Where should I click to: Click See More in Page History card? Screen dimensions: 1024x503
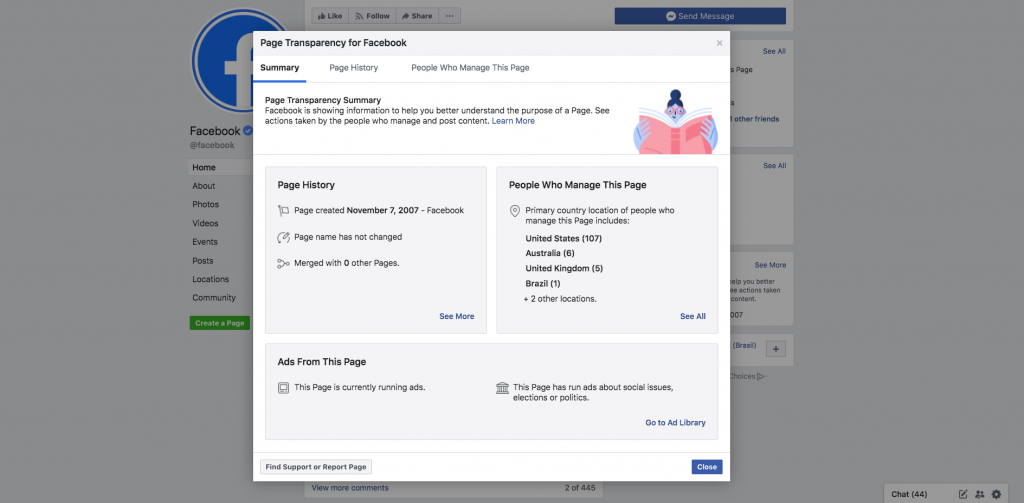pos(456,316)
